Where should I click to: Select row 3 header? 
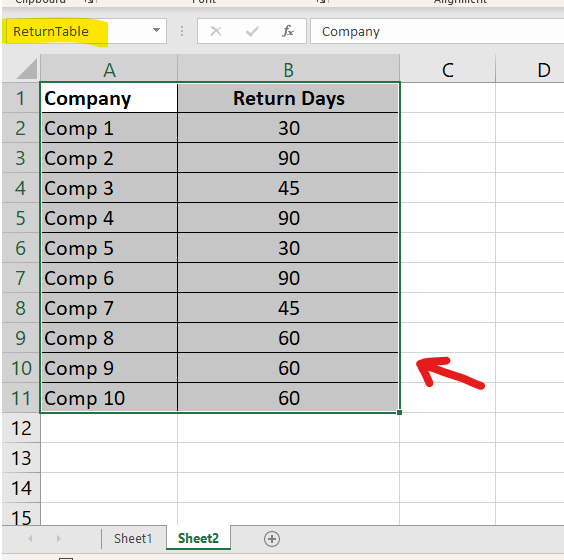[x=21, y=158]
